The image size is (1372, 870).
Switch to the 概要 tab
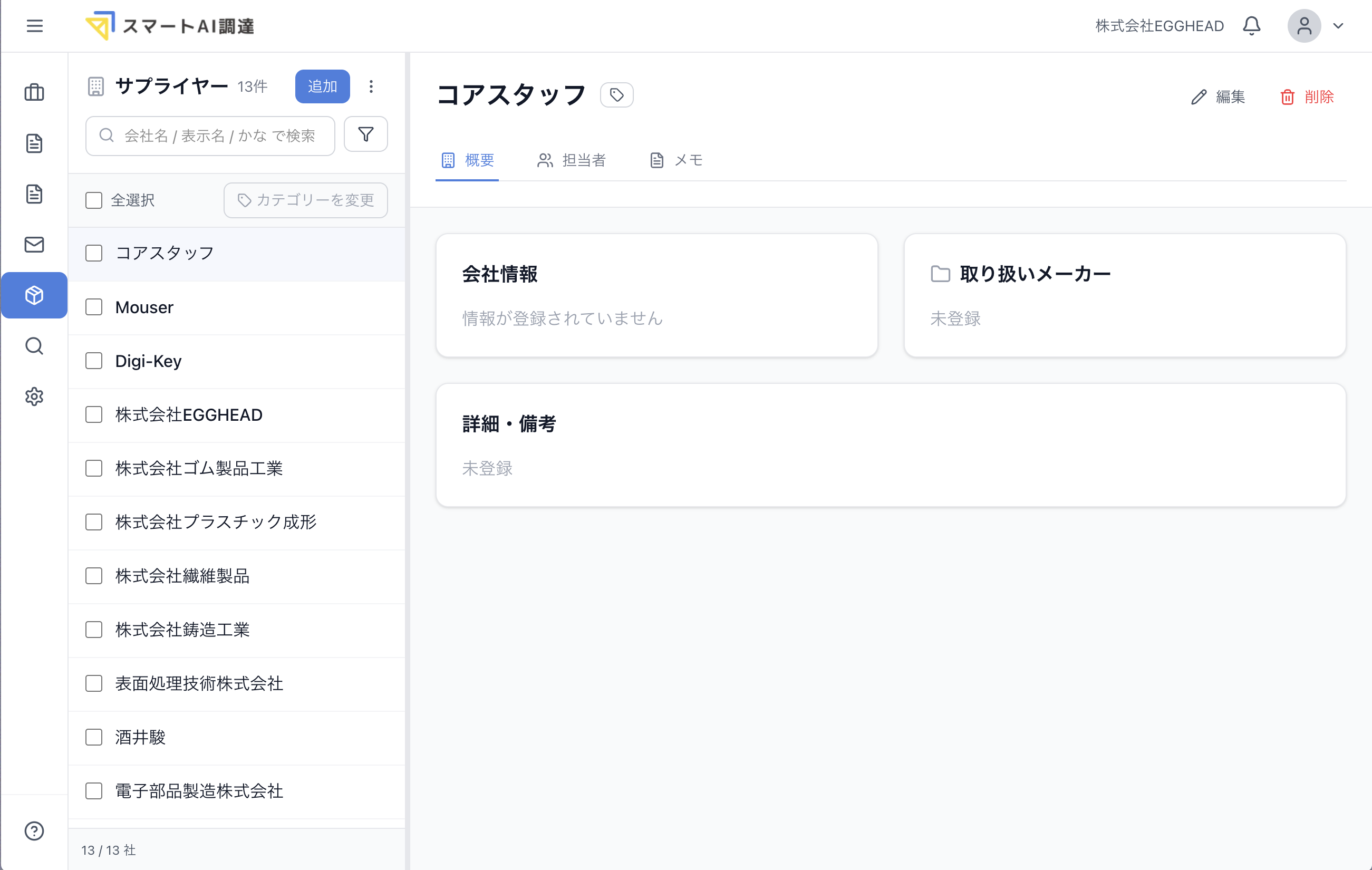tap(468, 160)
